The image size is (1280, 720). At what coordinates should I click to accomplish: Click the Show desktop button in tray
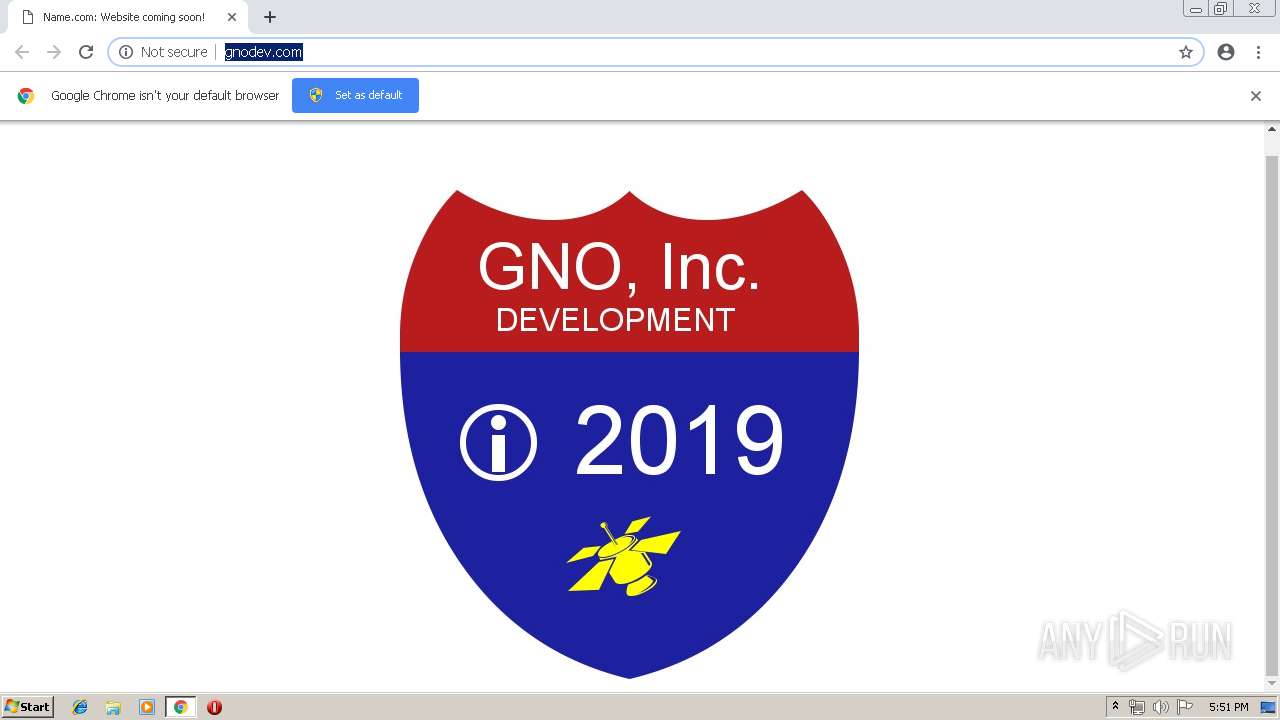[x=1268, y=707]
